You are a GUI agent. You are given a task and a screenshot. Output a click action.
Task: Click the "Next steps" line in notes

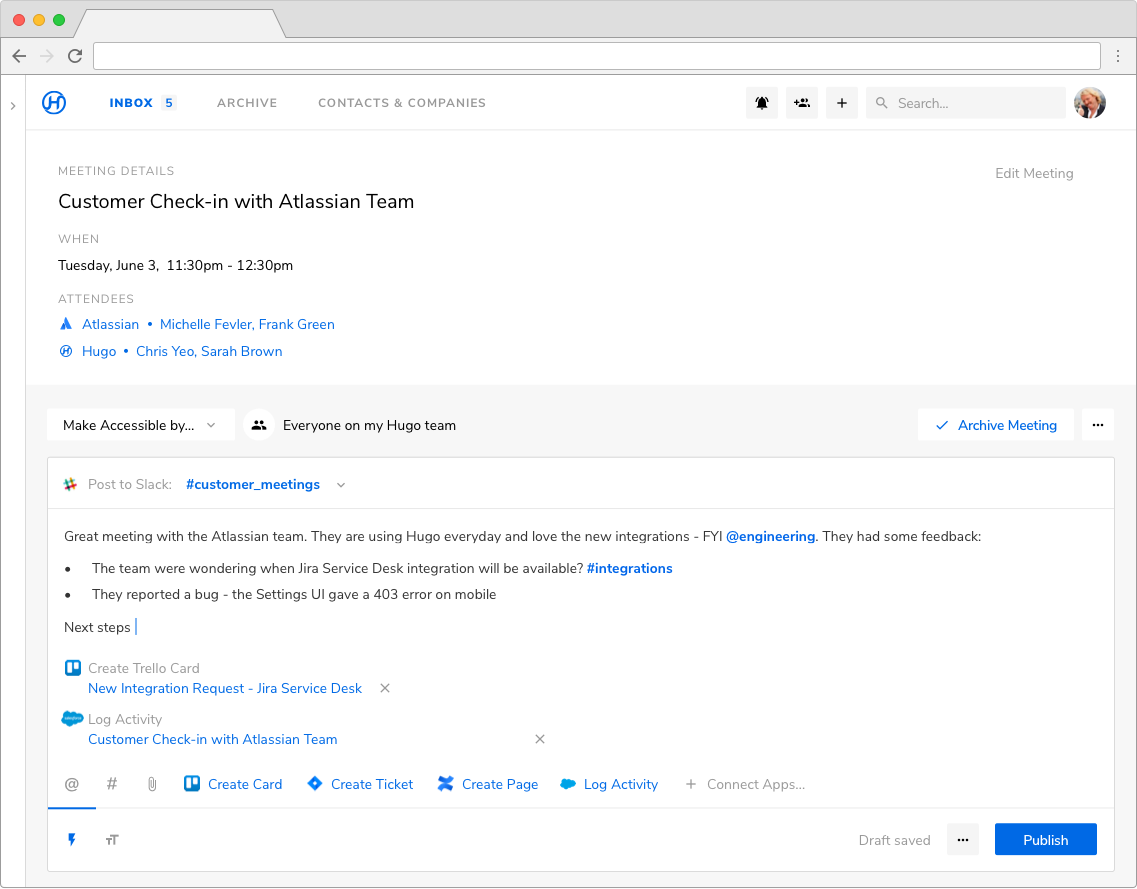pyautogui.click(x=97, y=627)
